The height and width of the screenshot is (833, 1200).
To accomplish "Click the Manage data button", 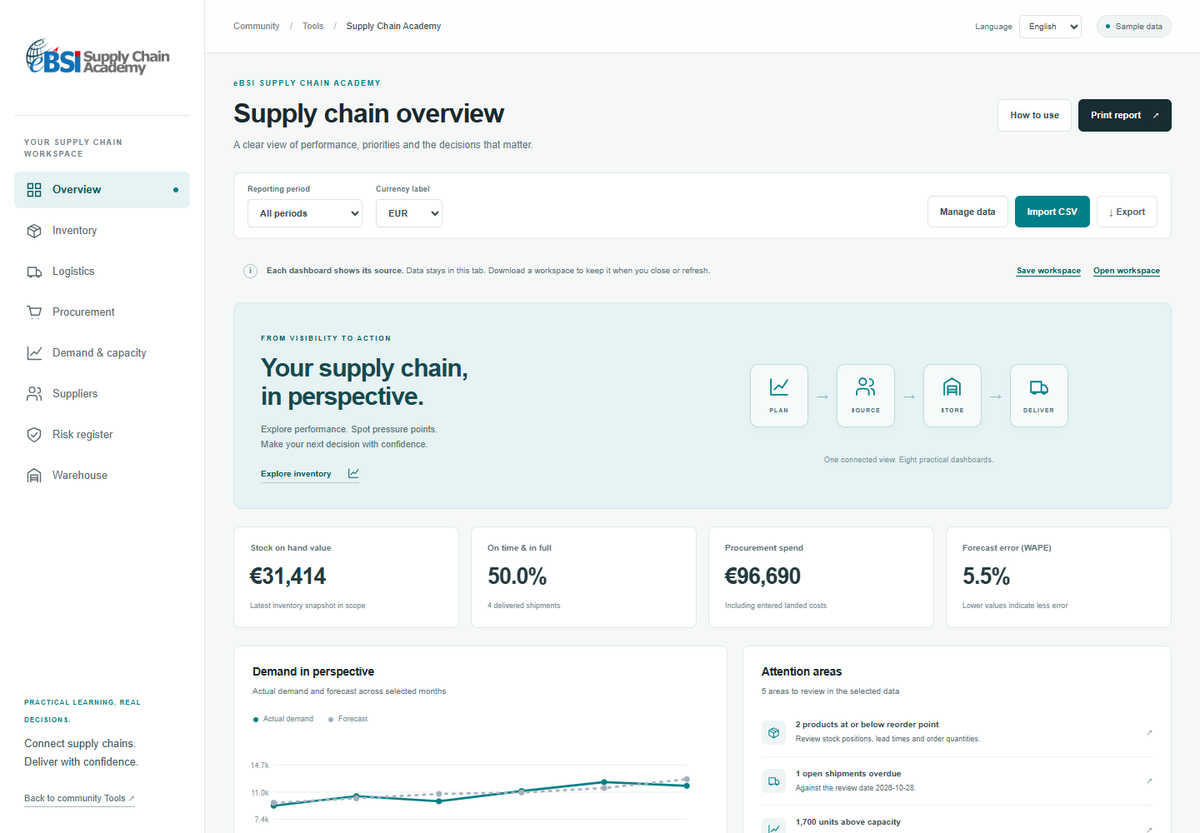I will pos(968,212).
